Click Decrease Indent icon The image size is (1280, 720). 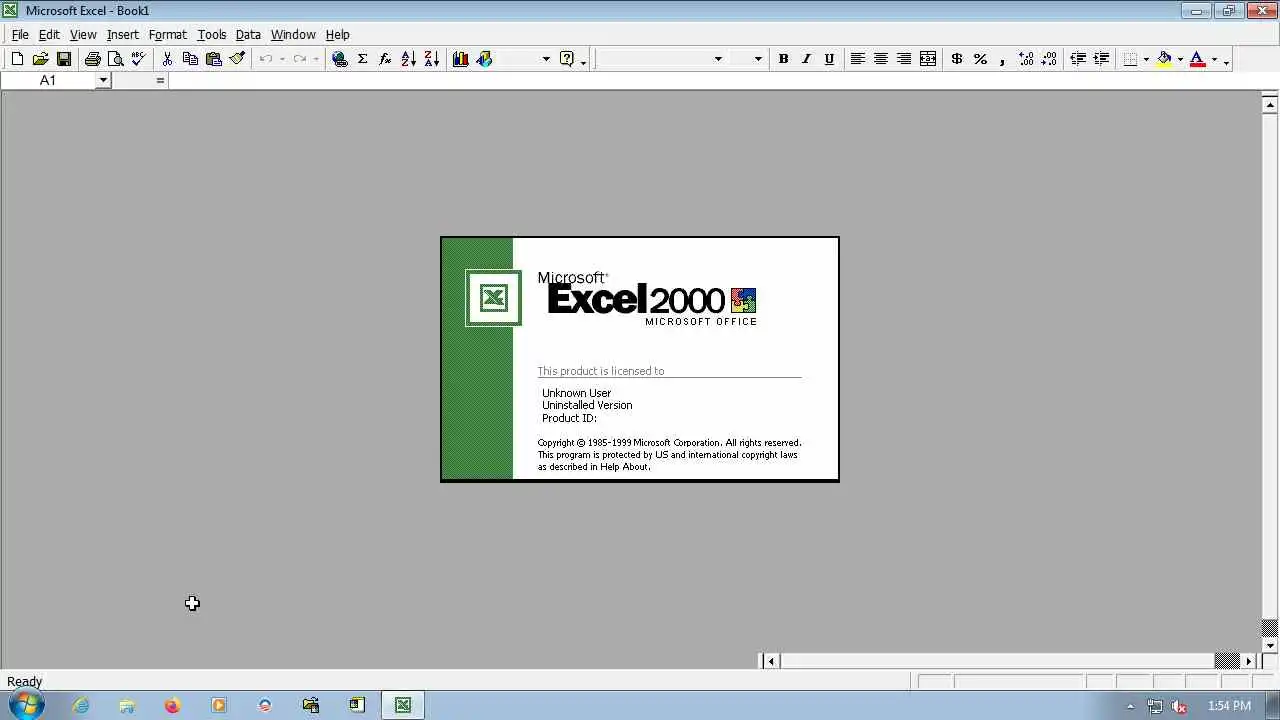coord(1078,59)
